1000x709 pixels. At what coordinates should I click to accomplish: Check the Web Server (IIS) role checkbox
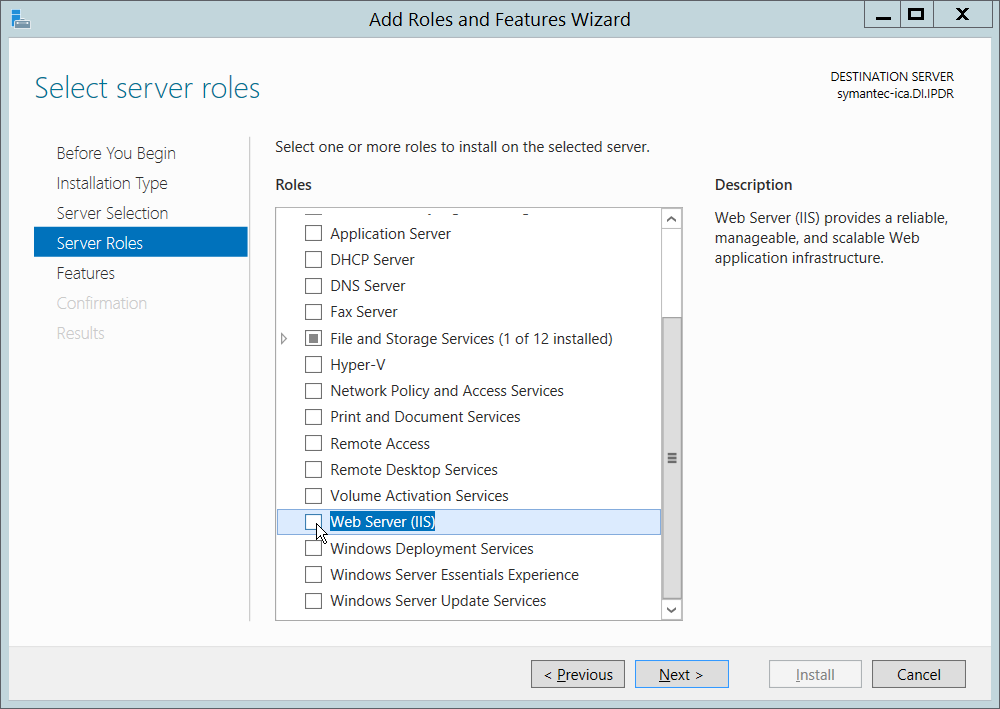pyautogui.click(x=314, y=521)
